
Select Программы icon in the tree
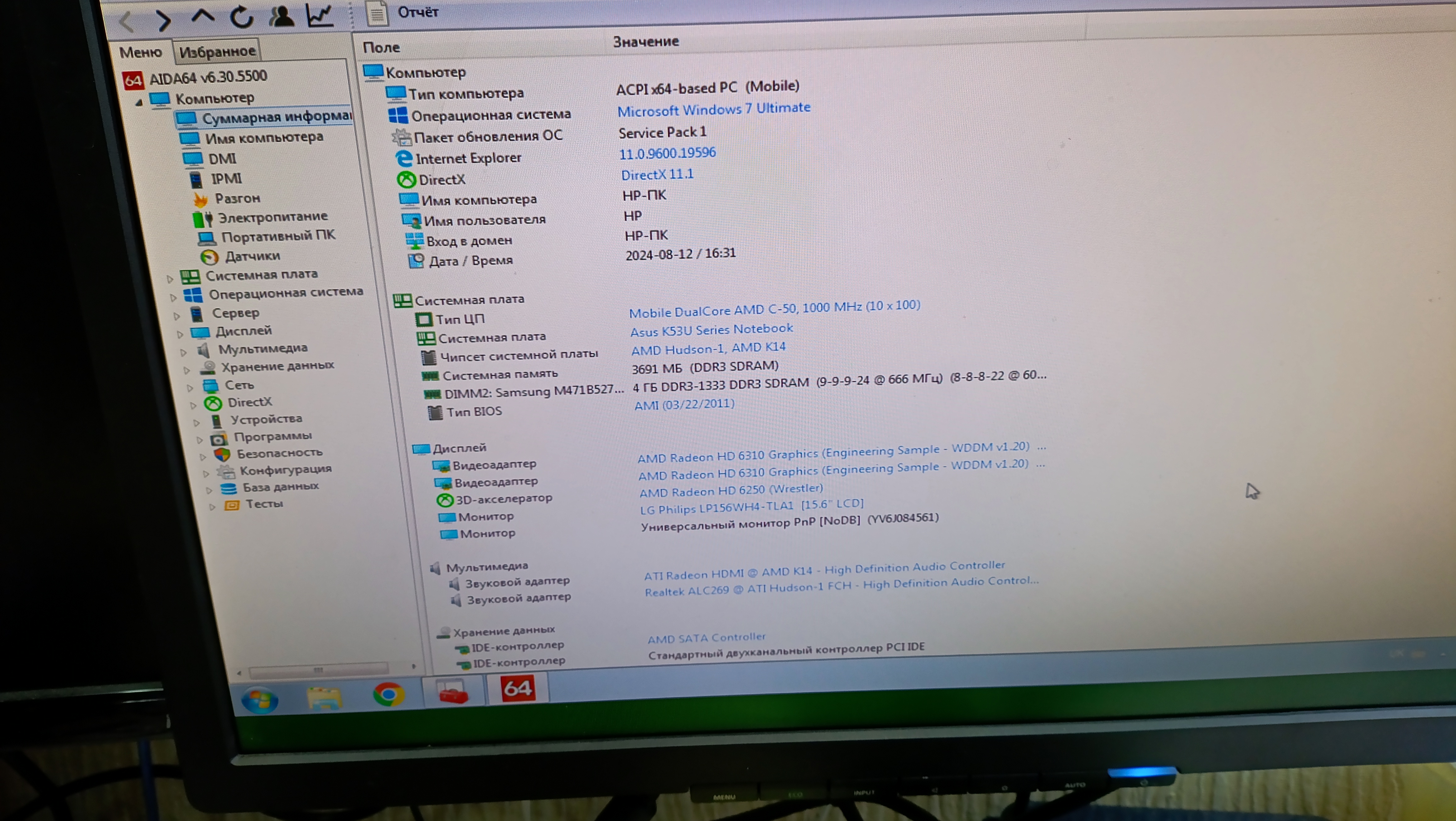coord(219,439)
